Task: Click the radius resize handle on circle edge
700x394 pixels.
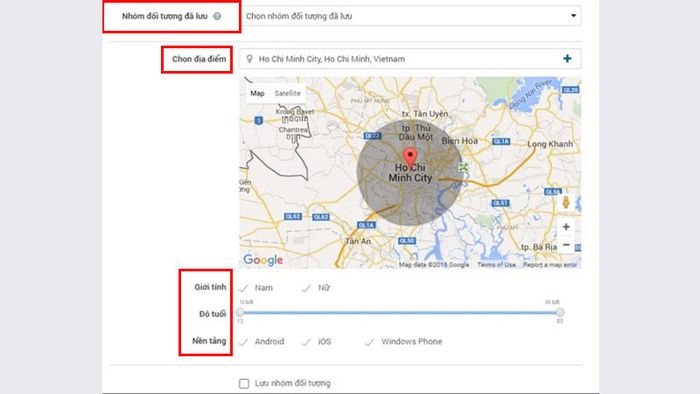Action: 463,167
